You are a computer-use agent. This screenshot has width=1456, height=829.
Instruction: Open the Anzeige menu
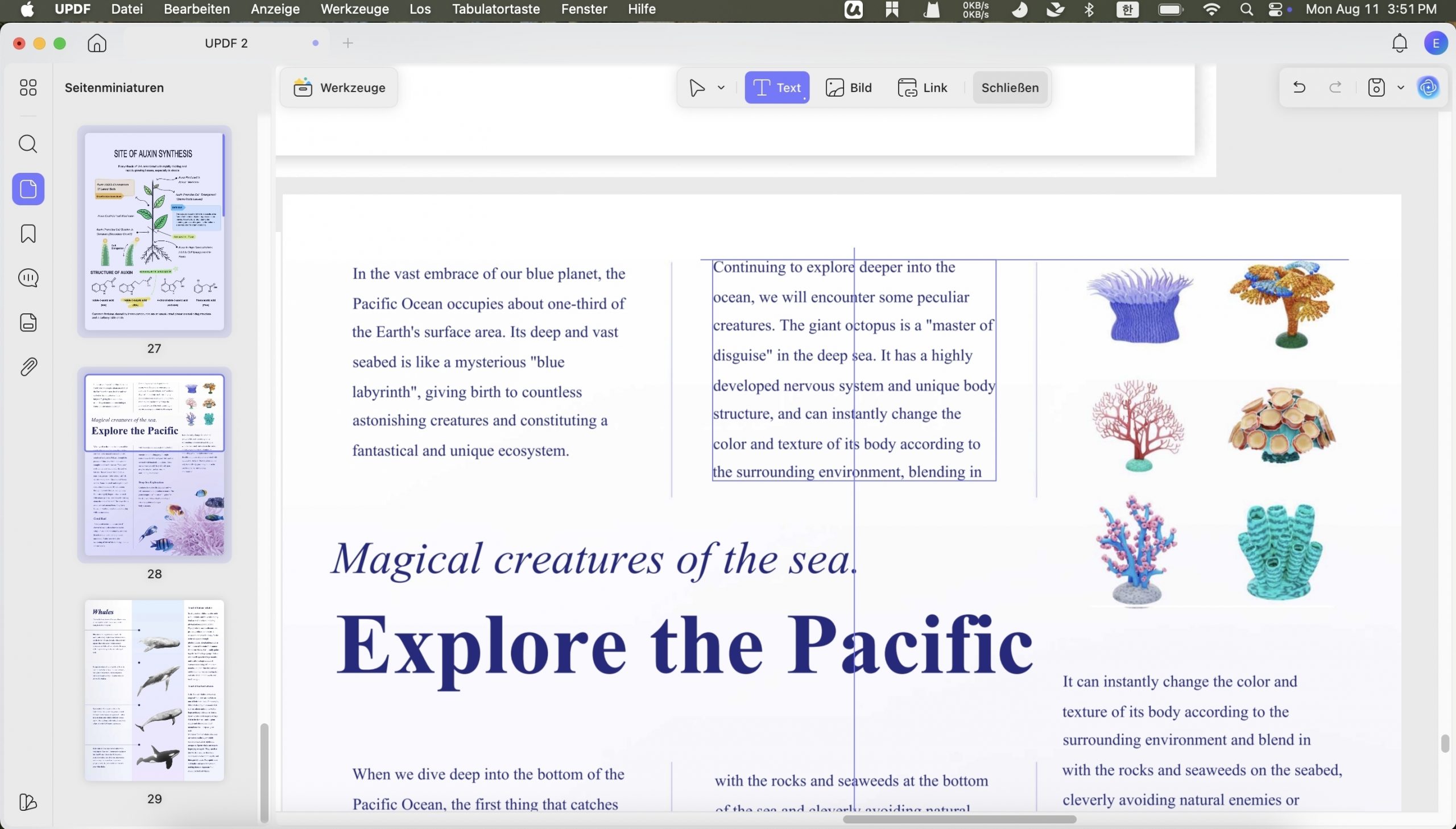(x=275, y=9)
